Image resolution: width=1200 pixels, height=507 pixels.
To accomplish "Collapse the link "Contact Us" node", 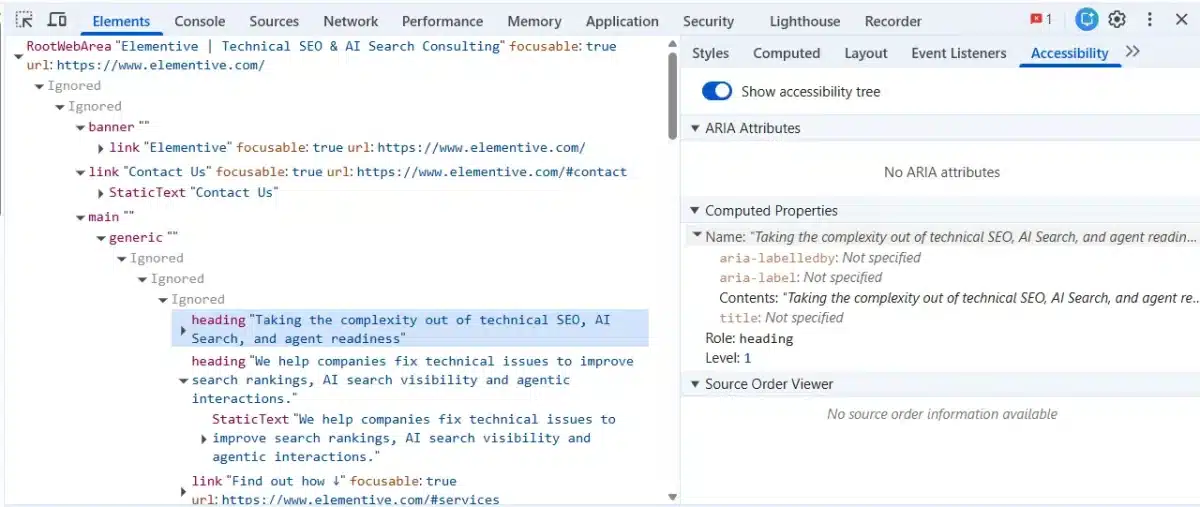I will click(80, 172).
